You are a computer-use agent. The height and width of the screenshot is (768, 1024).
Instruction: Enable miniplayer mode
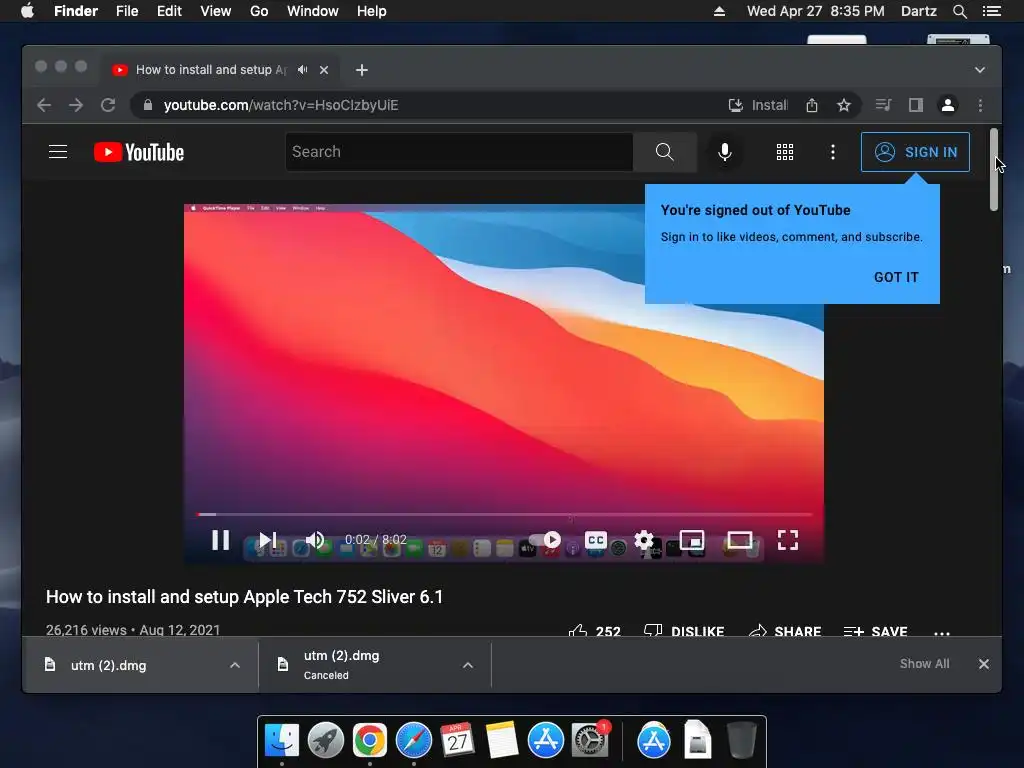pyautogui.click(x=692, y=540)
